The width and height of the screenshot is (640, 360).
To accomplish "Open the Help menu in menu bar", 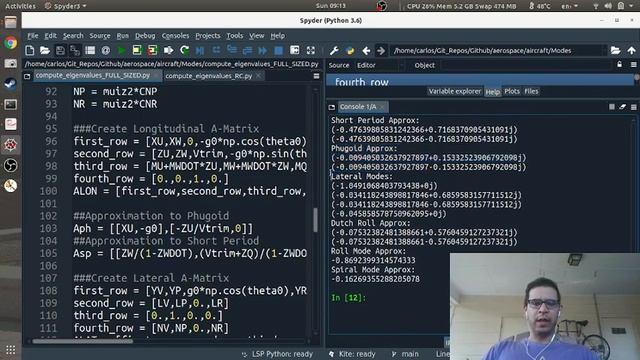I will [278, 36].
